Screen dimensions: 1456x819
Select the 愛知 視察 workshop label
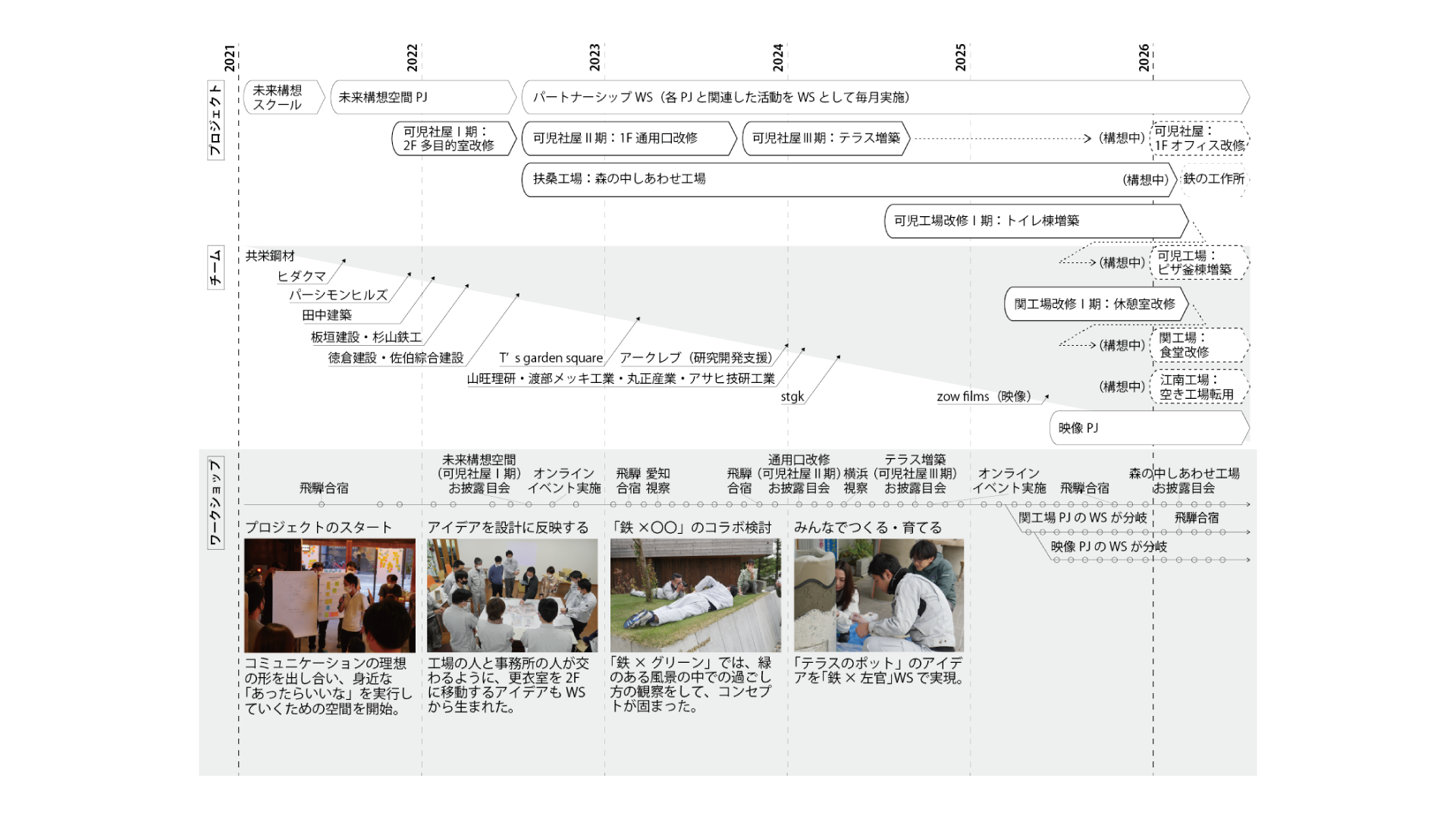(x=658, y=481)
